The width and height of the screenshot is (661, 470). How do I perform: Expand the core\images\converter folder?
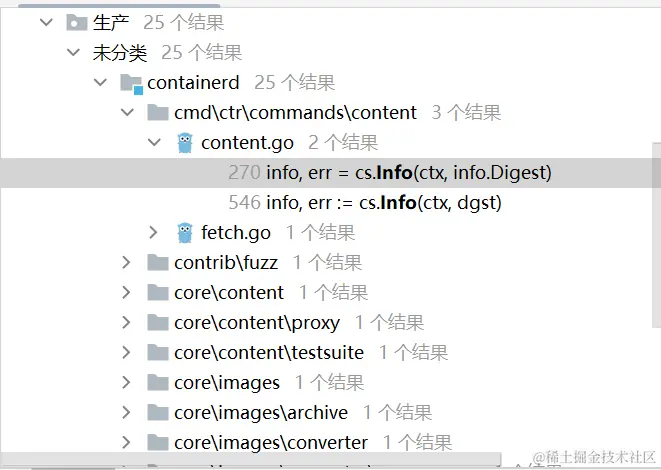pos(126,442)
